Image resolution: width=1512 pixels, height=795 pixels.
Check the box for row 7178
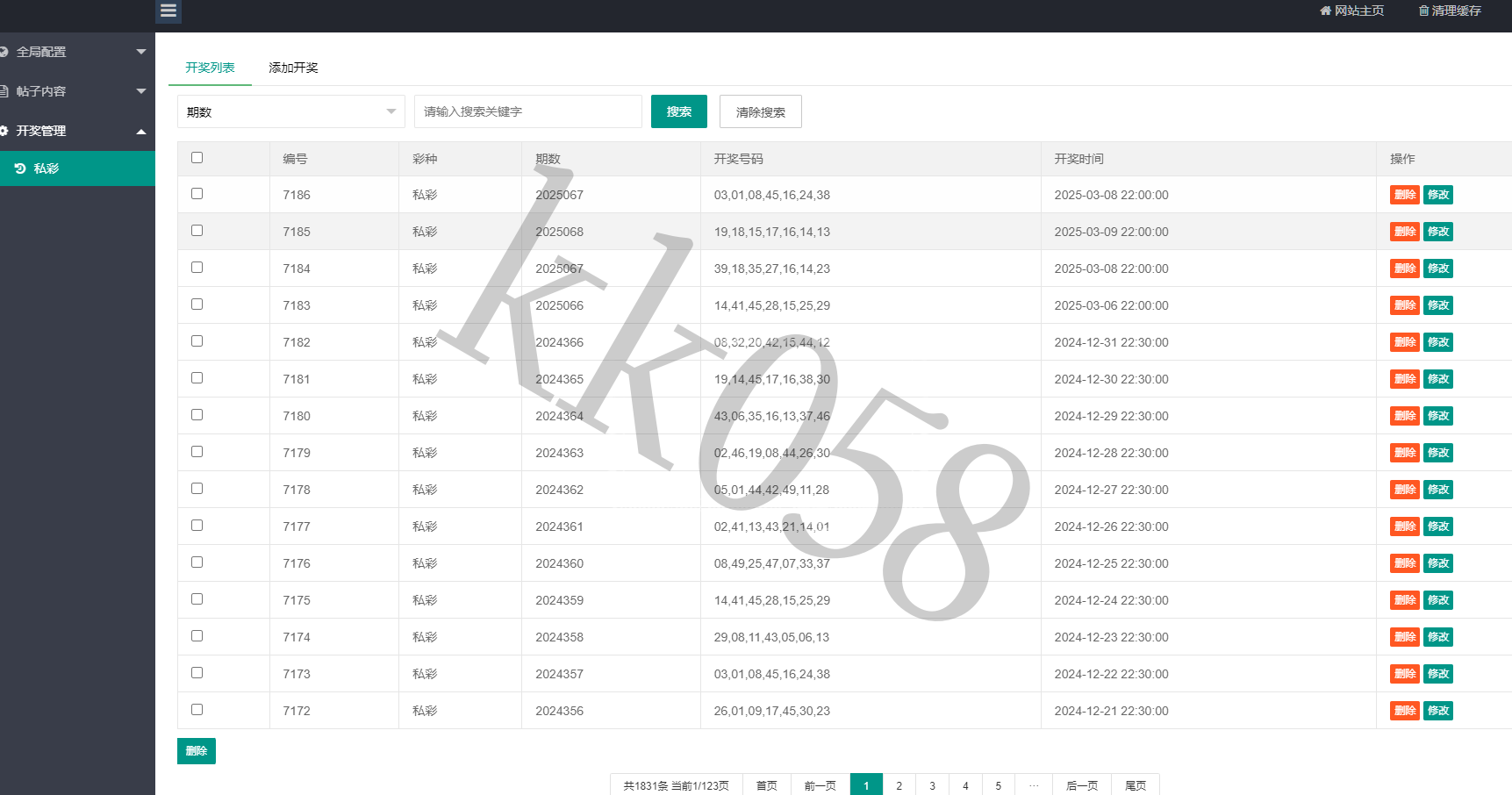pyautogui.click(x=197, y=489)
